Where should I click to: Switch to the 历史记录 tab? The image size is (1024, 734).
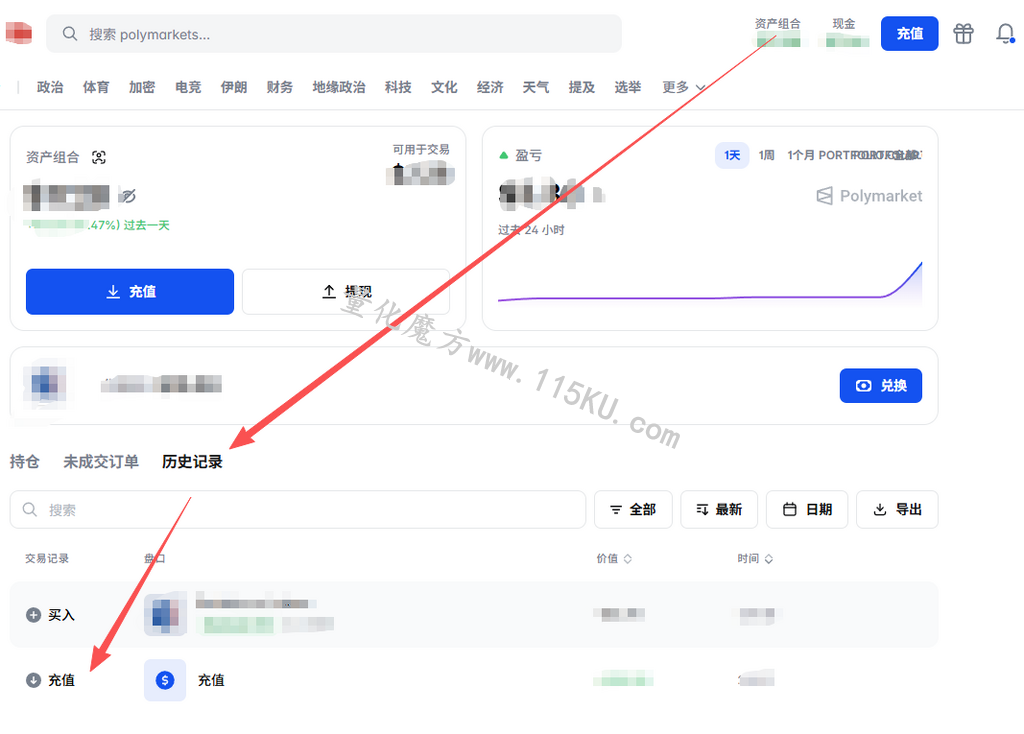coord(192,462)
